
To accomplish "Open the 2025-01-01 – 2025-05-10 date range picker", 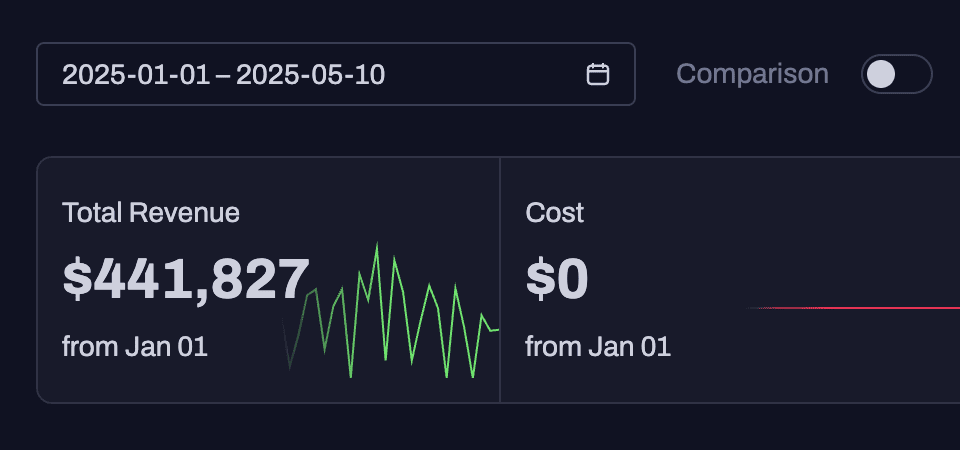I will [x=336, y=74].
